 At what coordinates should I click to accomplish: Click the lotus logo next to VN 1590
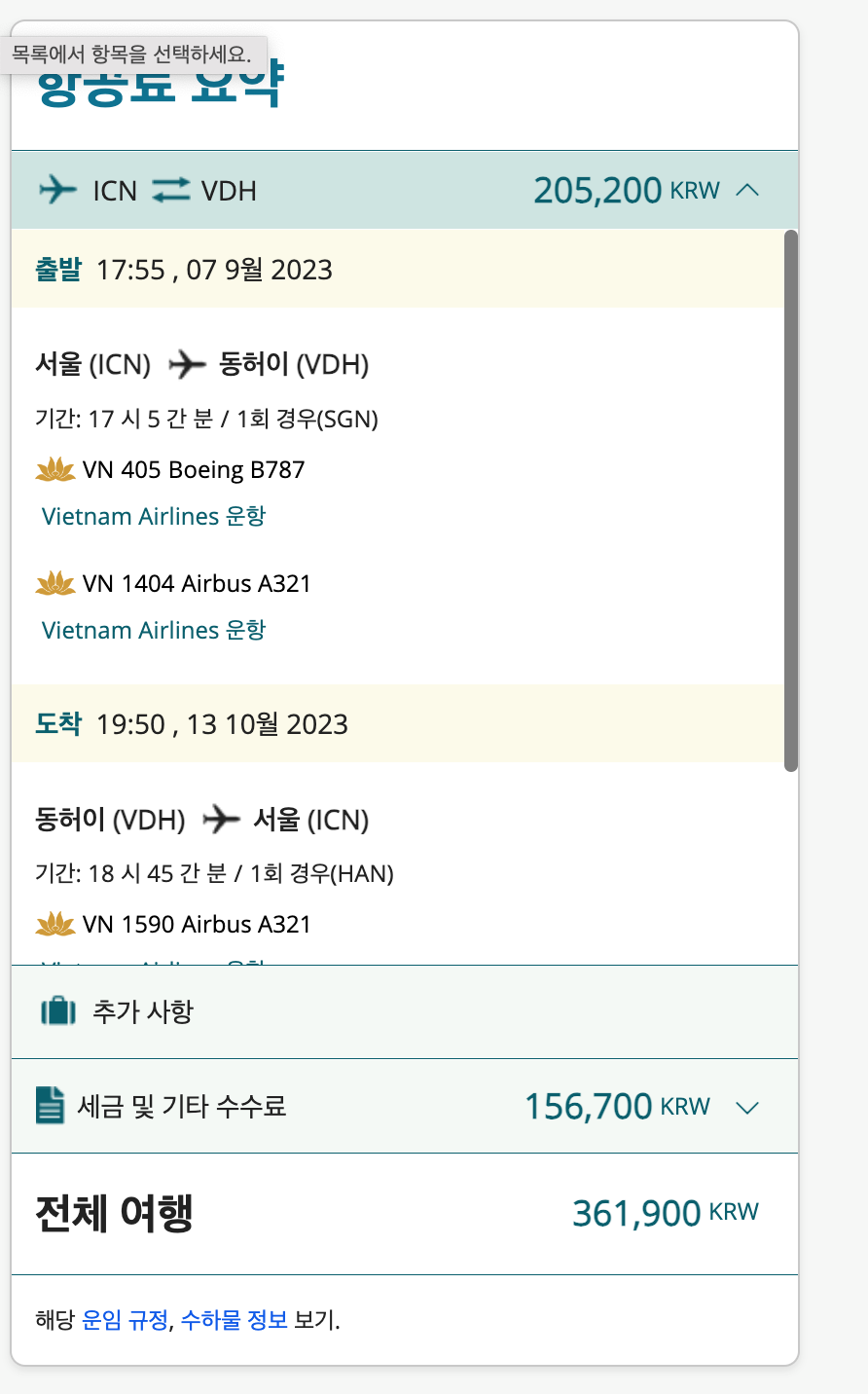(55, 924)
